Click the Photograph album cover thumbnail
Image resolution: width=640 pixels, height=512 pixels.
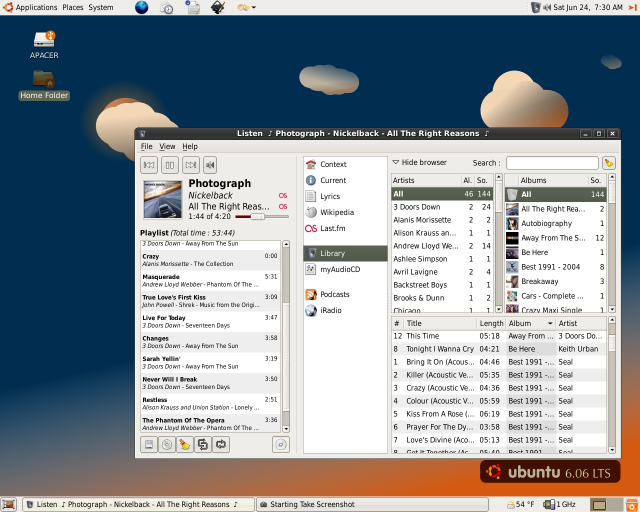[x=162, y=199]
